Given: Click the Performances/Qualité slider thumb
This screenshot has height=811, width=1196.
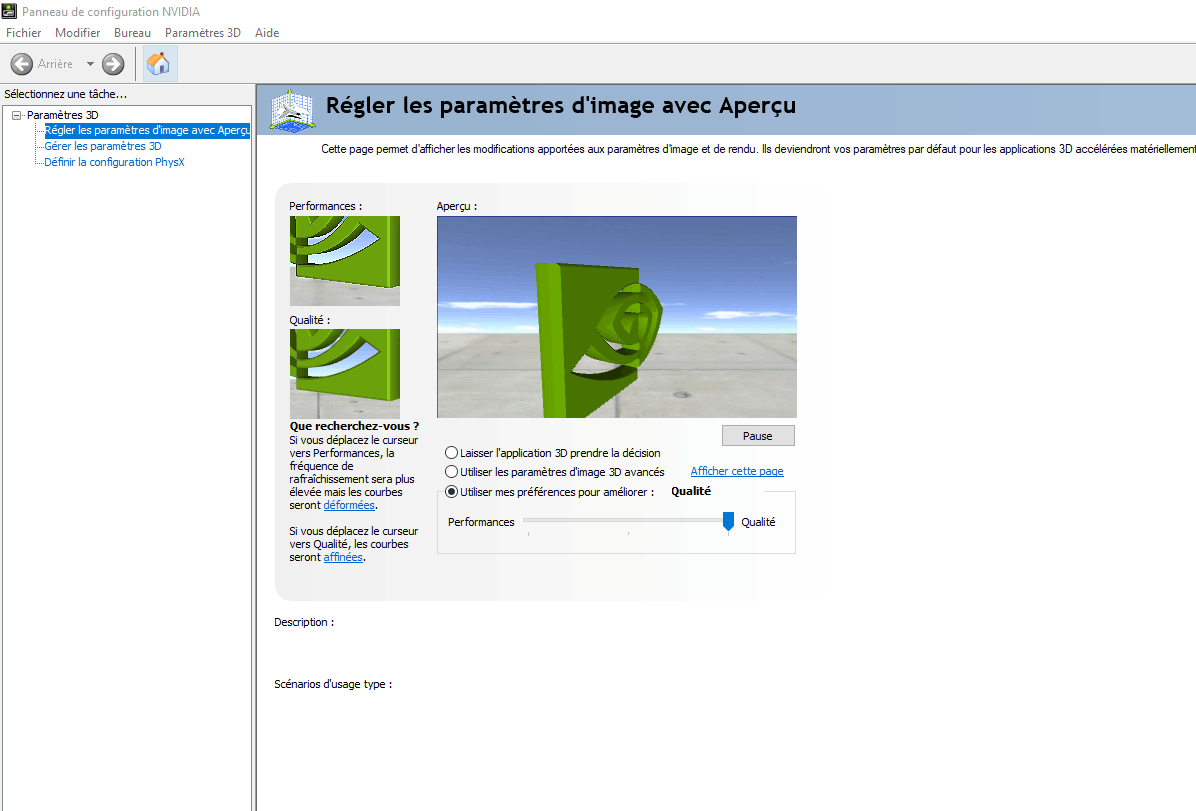Looking at the screenshot, I should point(728,522).
